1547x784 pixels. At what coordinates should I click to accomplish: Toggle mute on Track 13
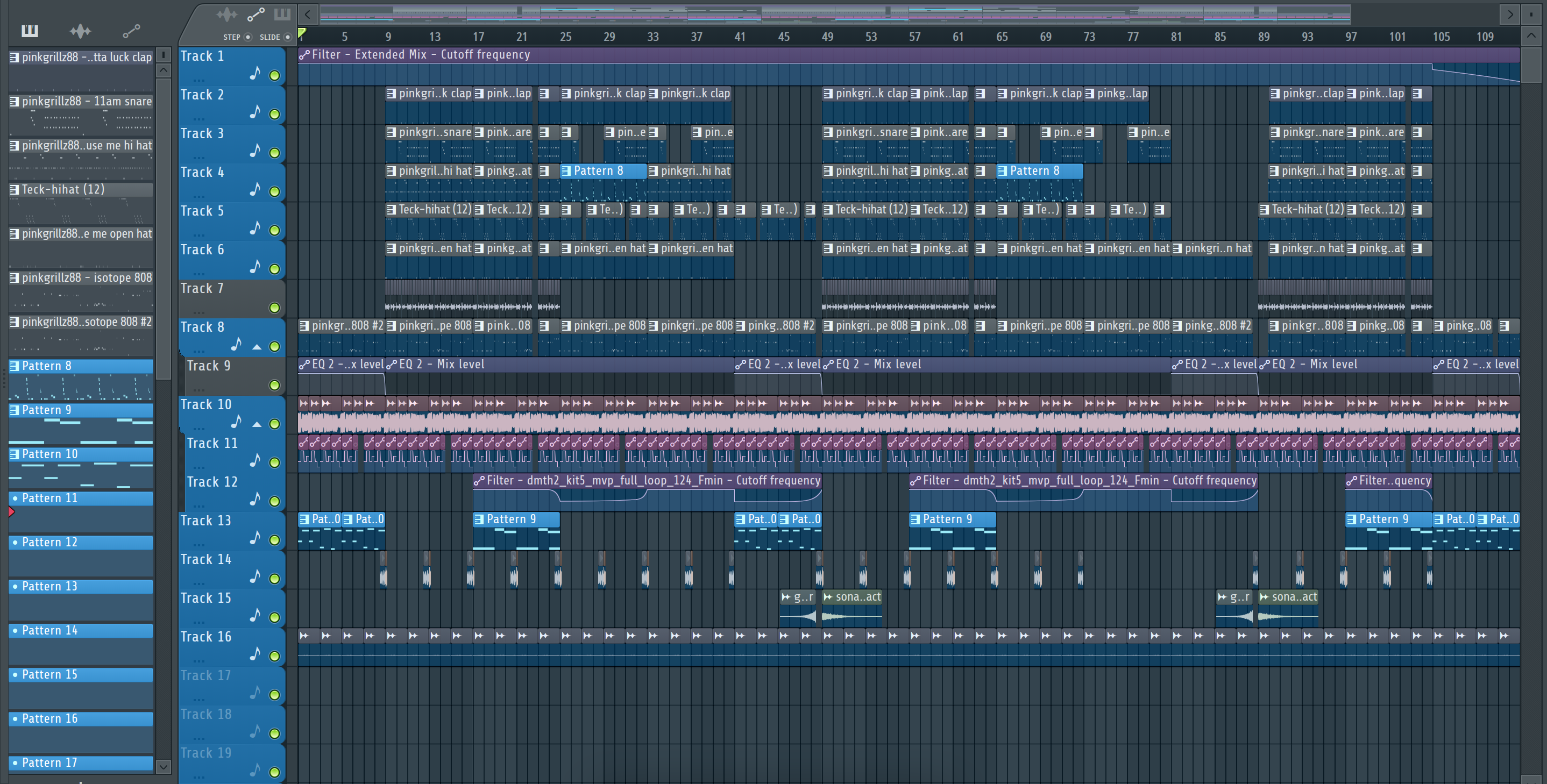[x=274, y=540]
